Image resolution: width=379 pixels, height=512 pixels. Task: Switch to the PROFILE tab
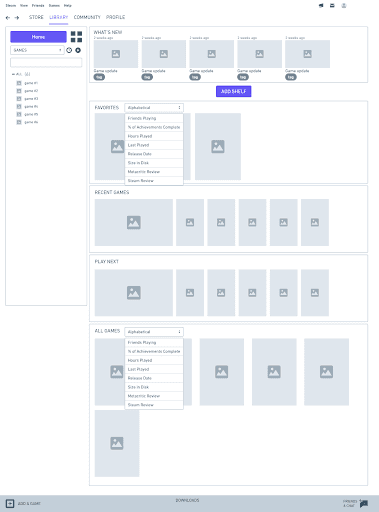[115, 17]
